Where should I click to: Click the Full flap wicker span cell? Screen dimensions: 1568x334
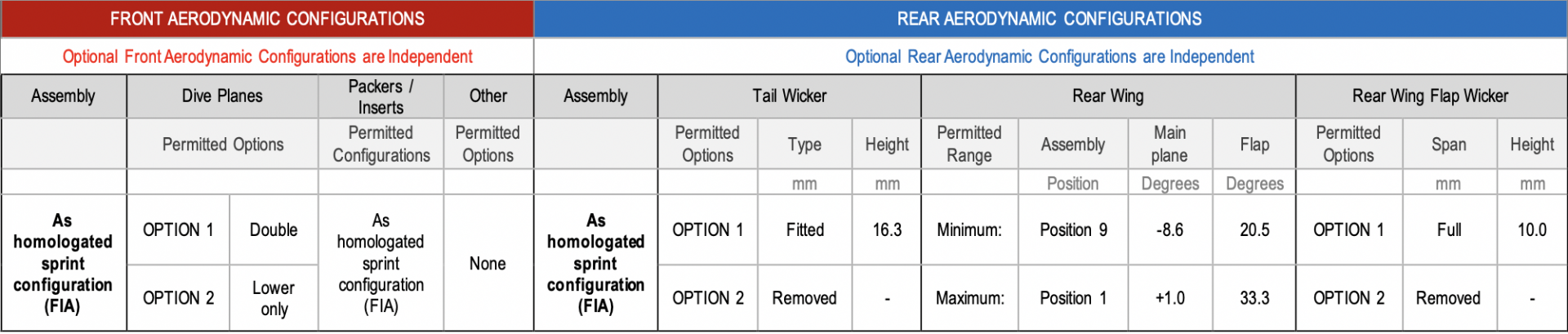tap(1449, 230)
